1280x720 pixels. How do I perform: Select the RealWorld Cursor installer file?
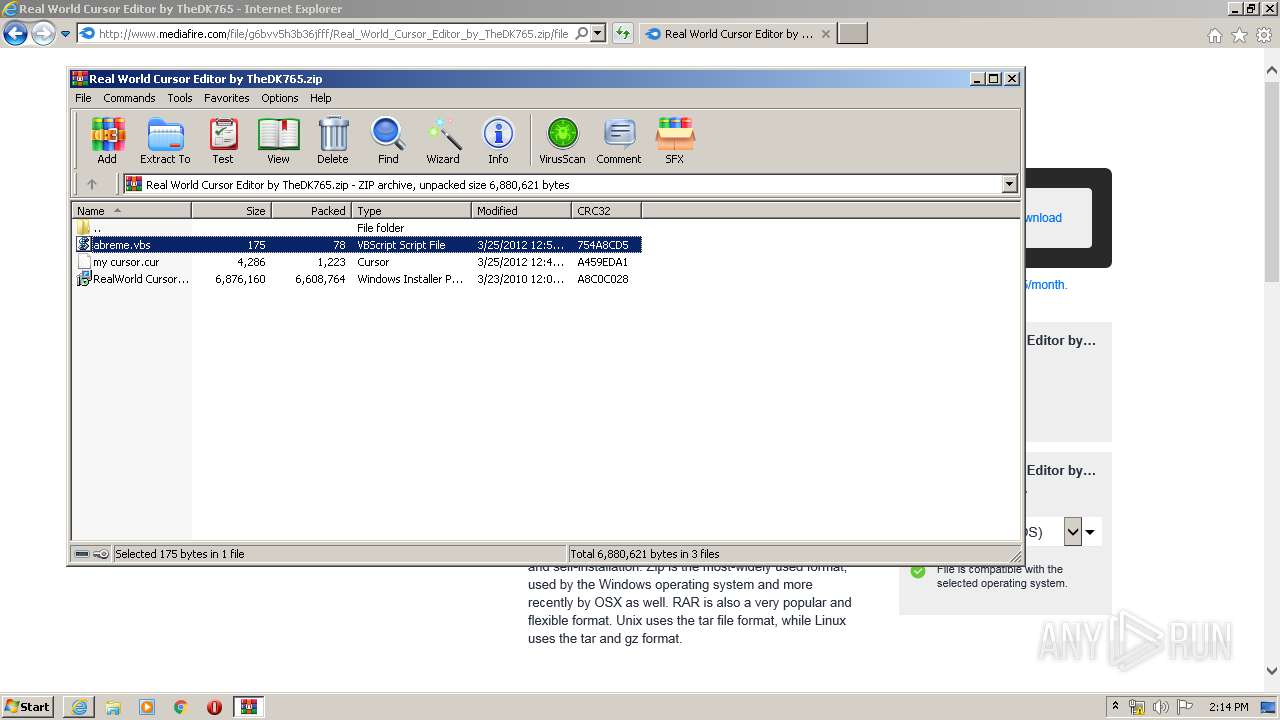[x=358, y=279]
